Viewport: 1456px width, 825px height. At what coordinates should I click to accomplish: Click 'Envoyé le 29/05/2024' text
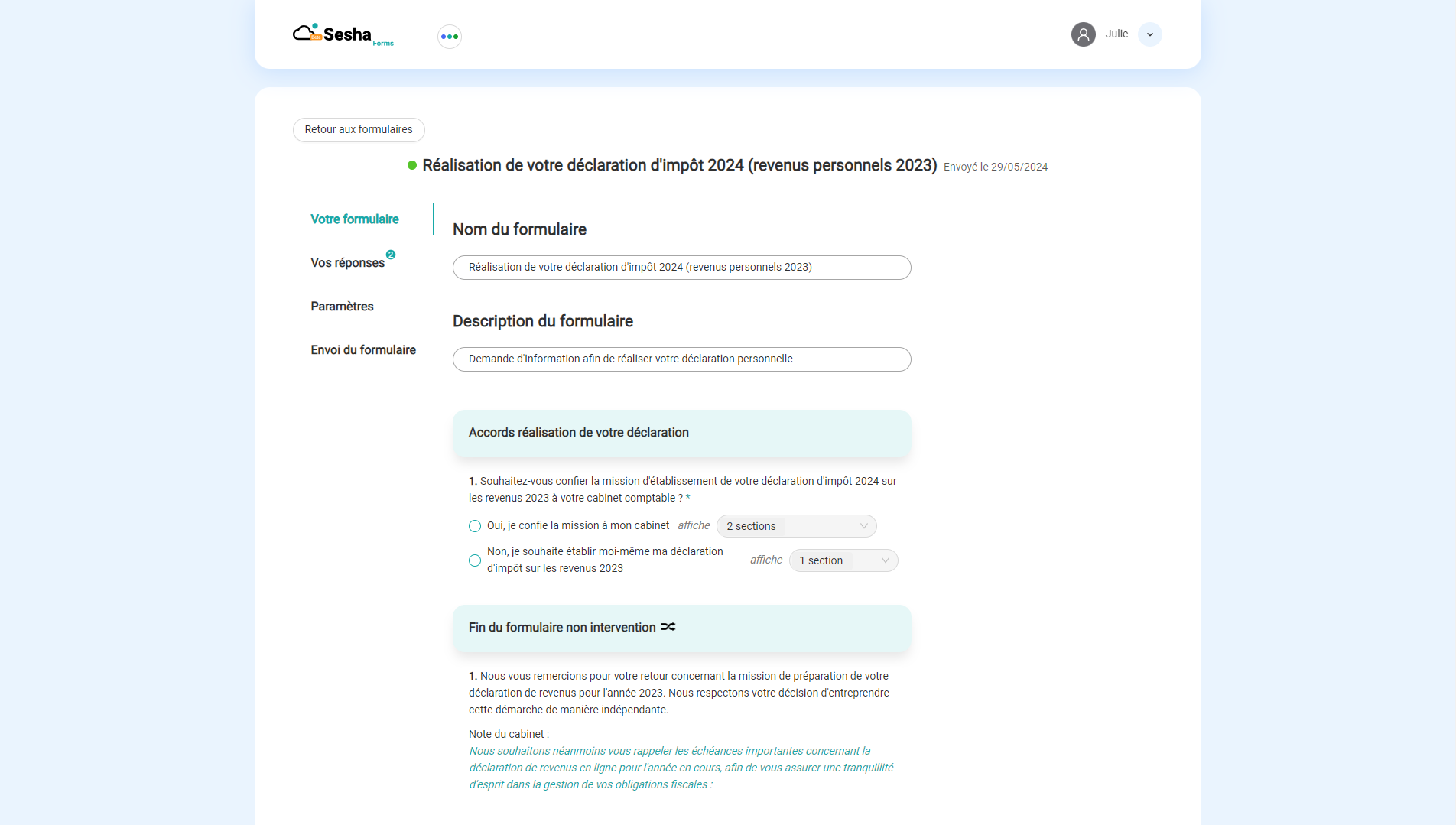click(x=996, y=167)
